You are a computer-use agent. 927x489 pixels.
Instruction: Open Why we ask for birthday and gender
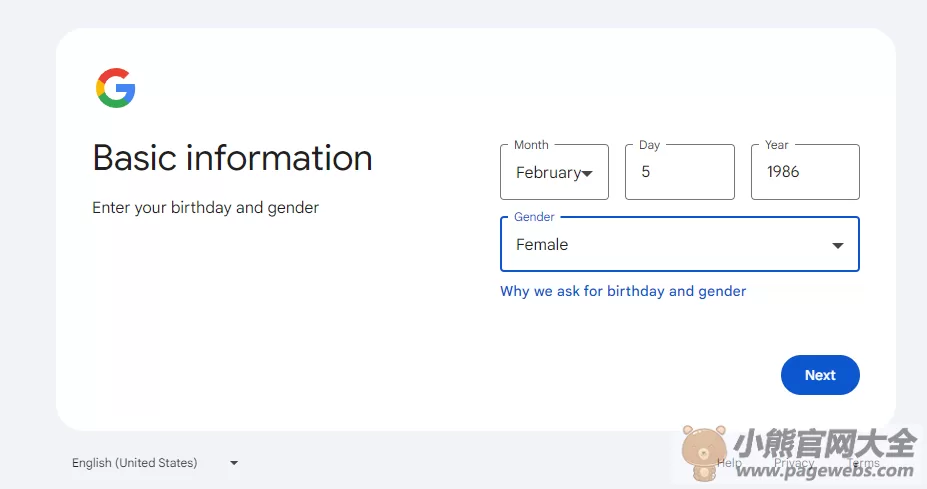click(x=623, y=291)
